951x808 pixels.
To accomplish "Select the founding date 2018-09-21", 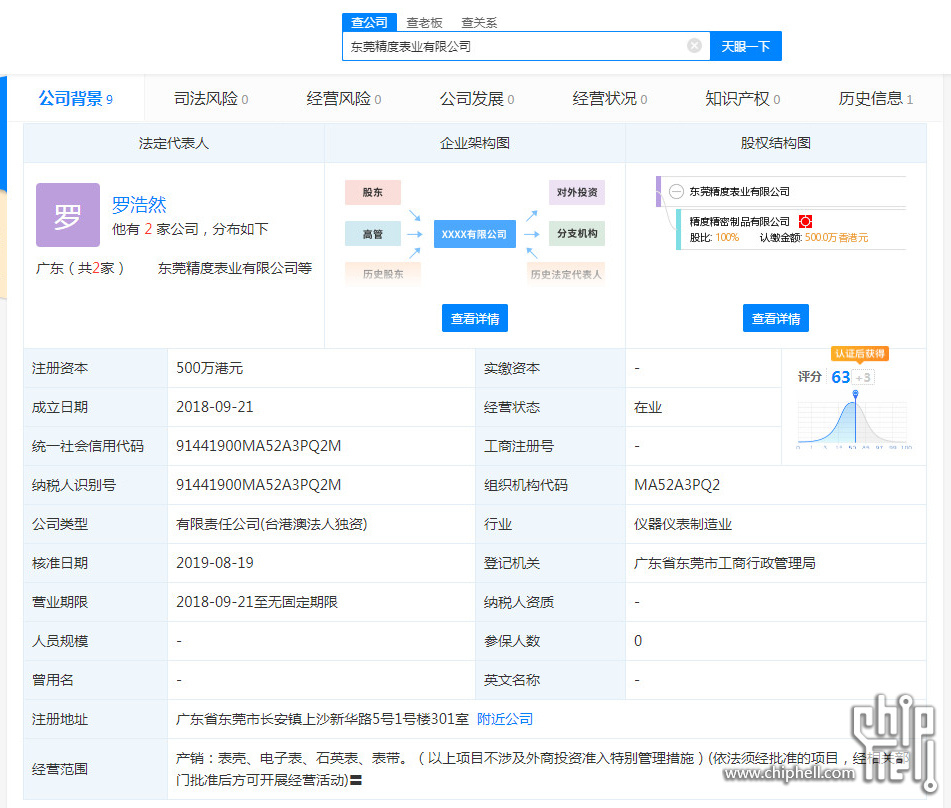I will 215,407.
